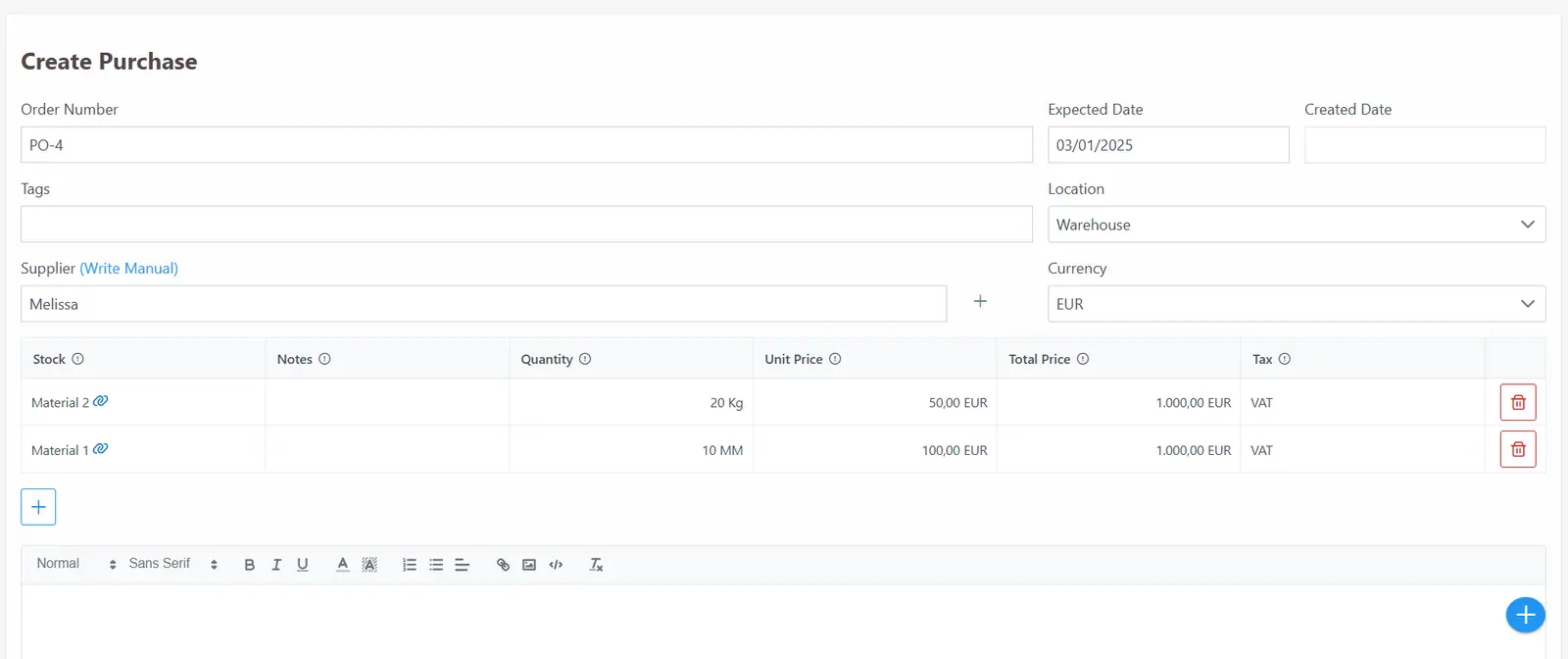The height and width of the screenshot is (659, 1568).
Task: Open the Currency EUR dropdown
Action: pos(1297,304)
